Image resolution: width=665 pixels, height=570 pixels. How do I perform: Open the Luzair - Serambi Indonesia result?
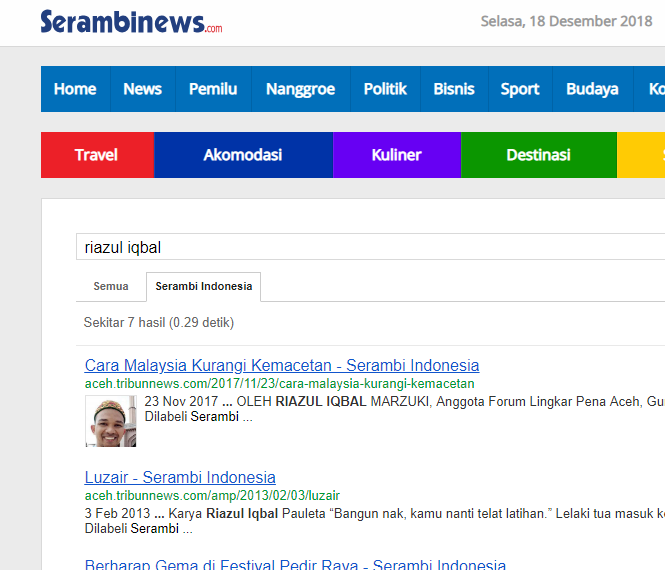pyautogui.click(x=180, y=477)
